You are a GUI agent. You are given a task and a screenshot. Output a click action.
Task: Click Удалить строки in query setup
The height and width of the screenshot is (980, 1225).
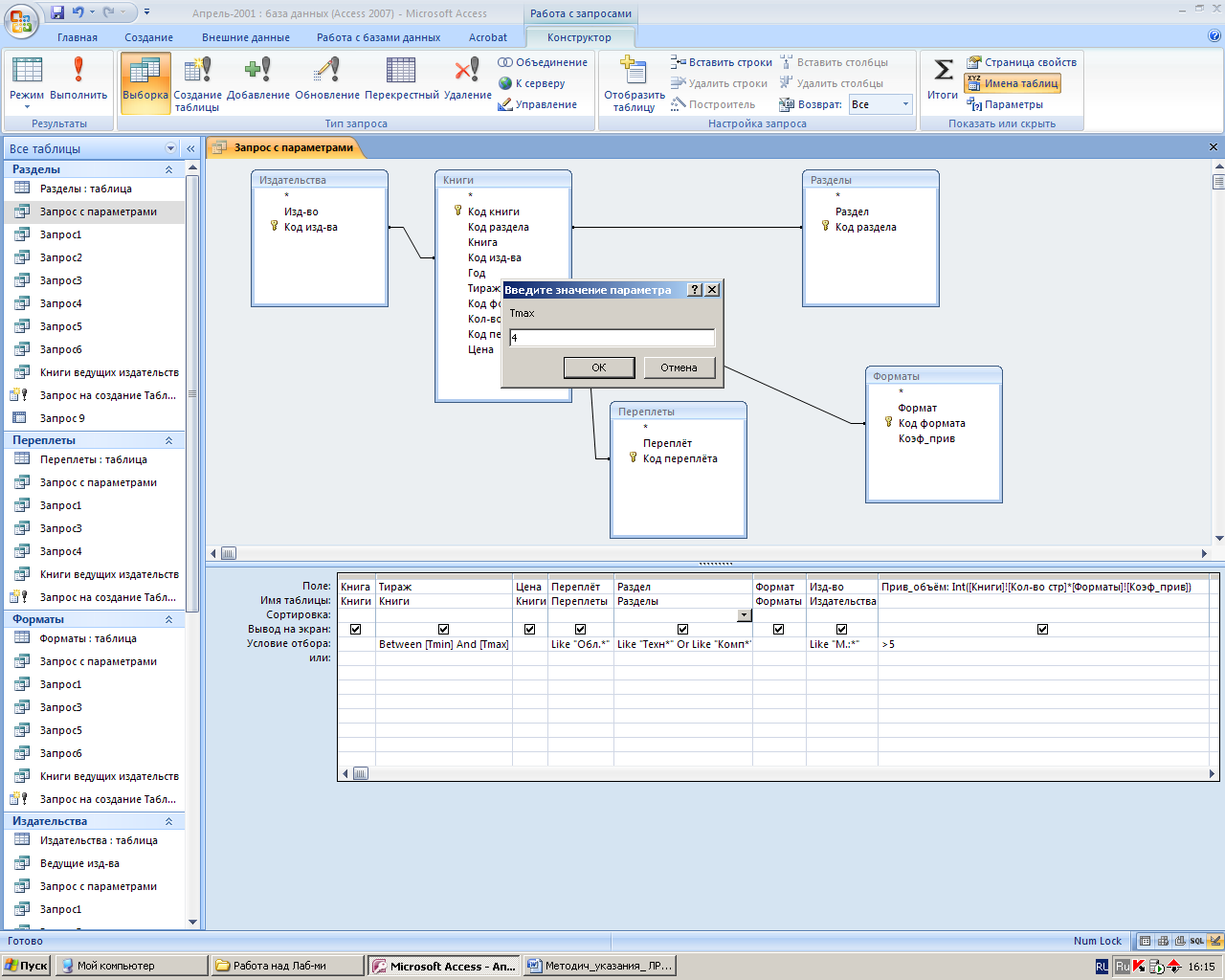[x=720, y=83]
